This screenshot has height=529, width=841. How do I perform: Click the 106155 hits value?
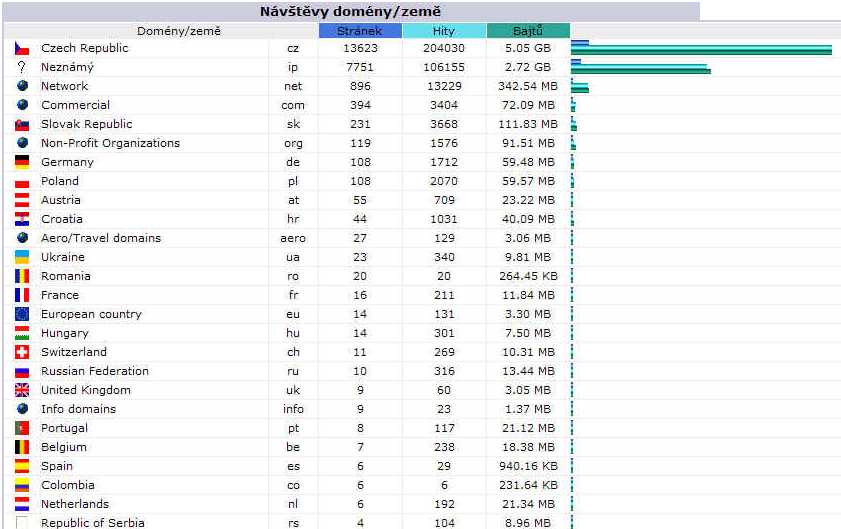pyautogui.click(x=444, y=67)
